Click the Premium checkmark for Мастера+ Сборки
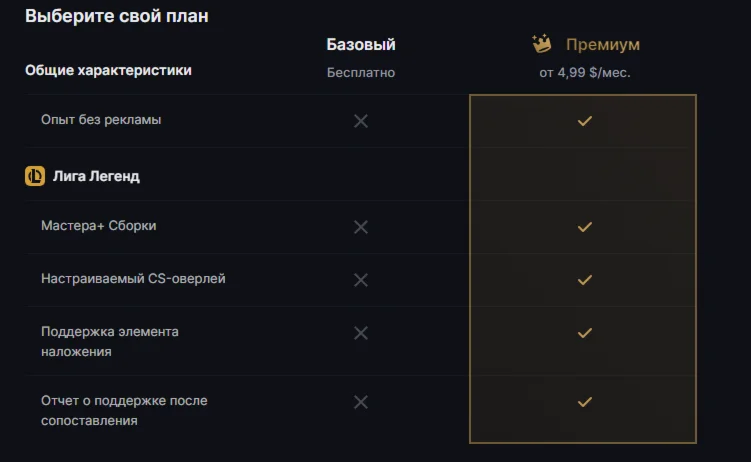The height and width of the screenshot is (462, 751). [585, 227]
